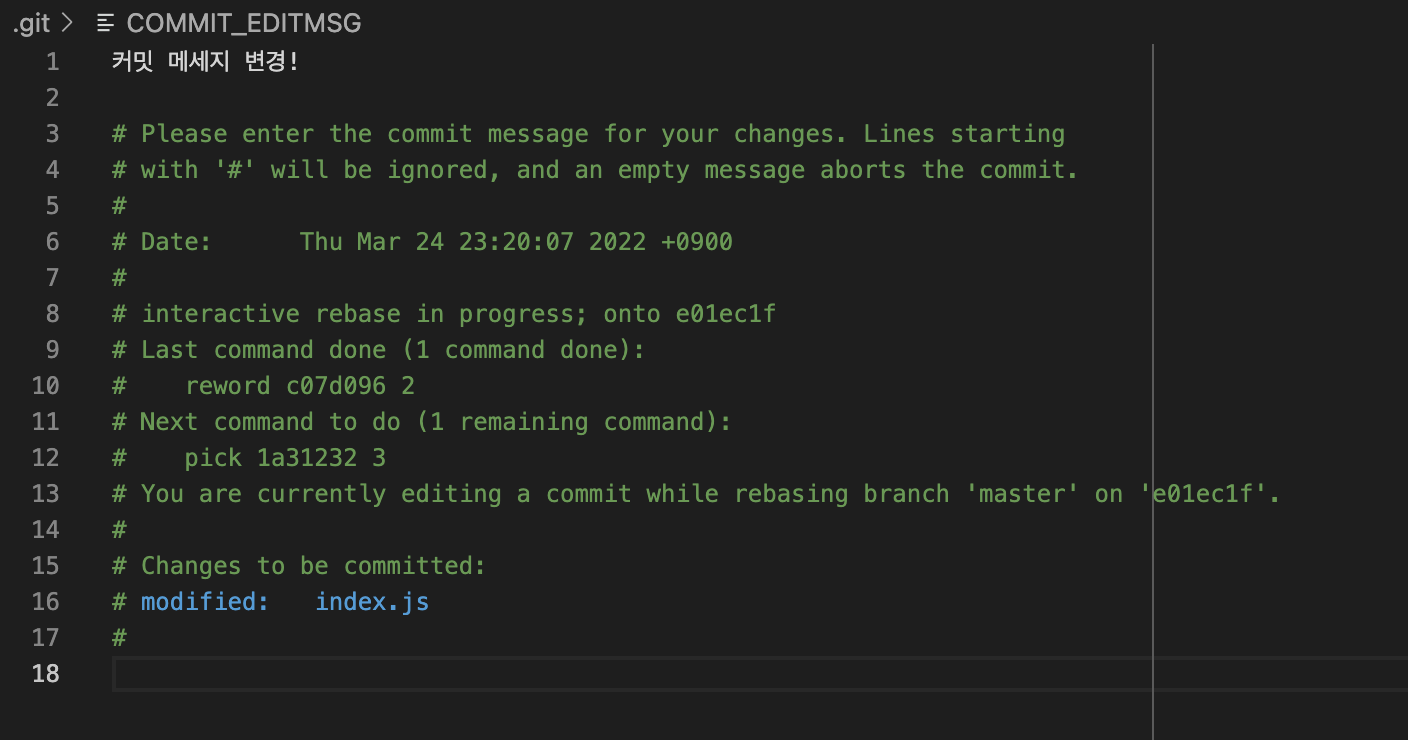Click on the index.js filename text
The image size is (1408, 740).
tap(372, 602)
